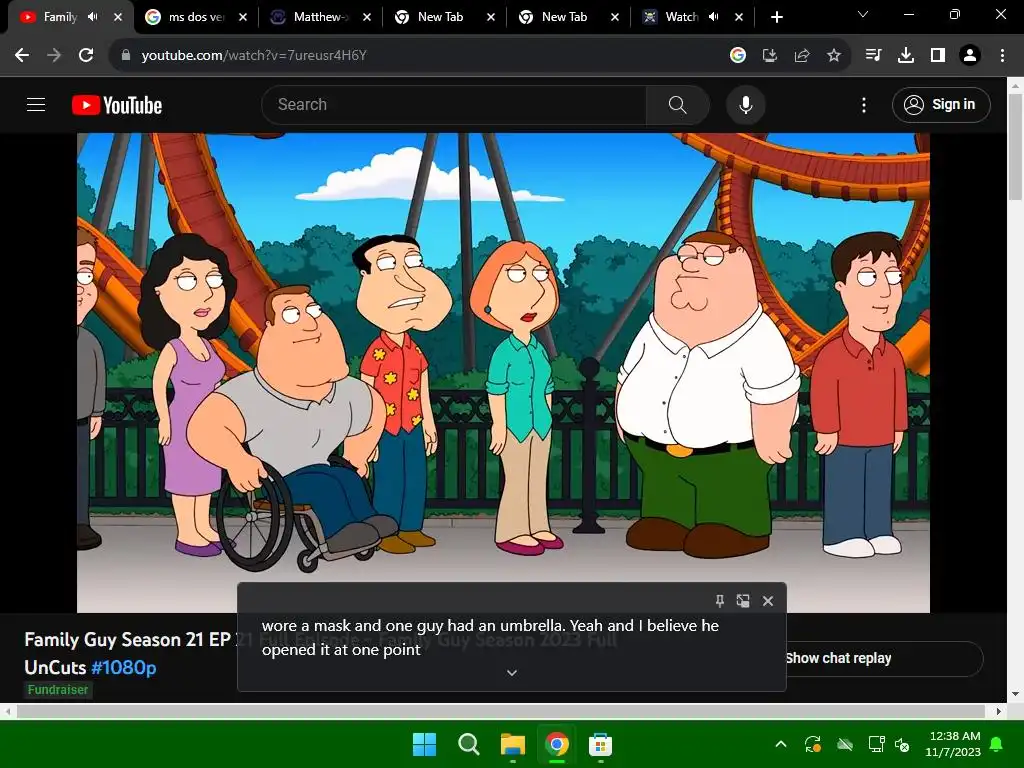
Task: Expand the live caption box chevron
Action: 512,673
